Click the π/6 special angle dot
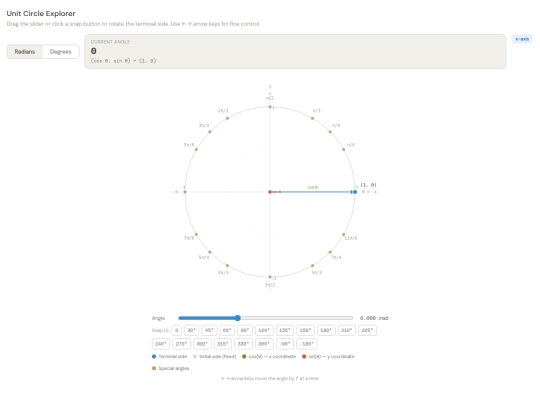This screenshot has height=405, width=540. [x=343, y=149]
